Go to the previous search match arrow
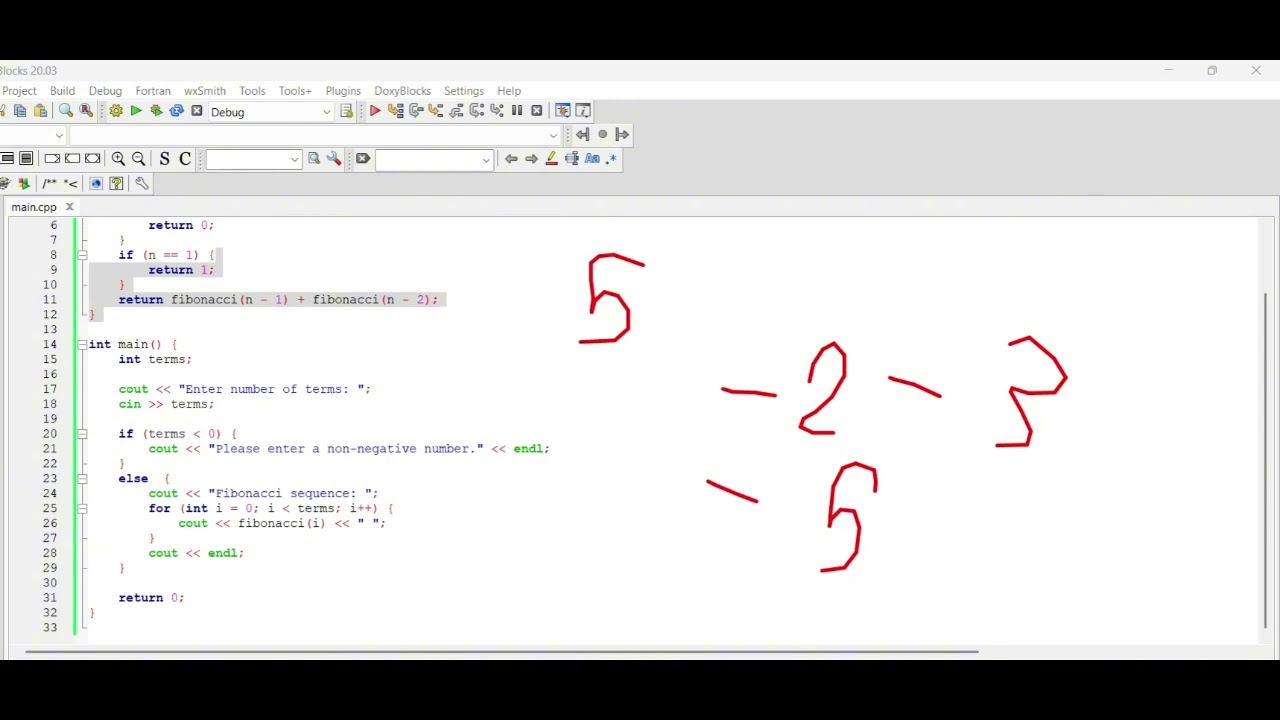Screen dimensions: 1280x720 (x=511, y=159)
